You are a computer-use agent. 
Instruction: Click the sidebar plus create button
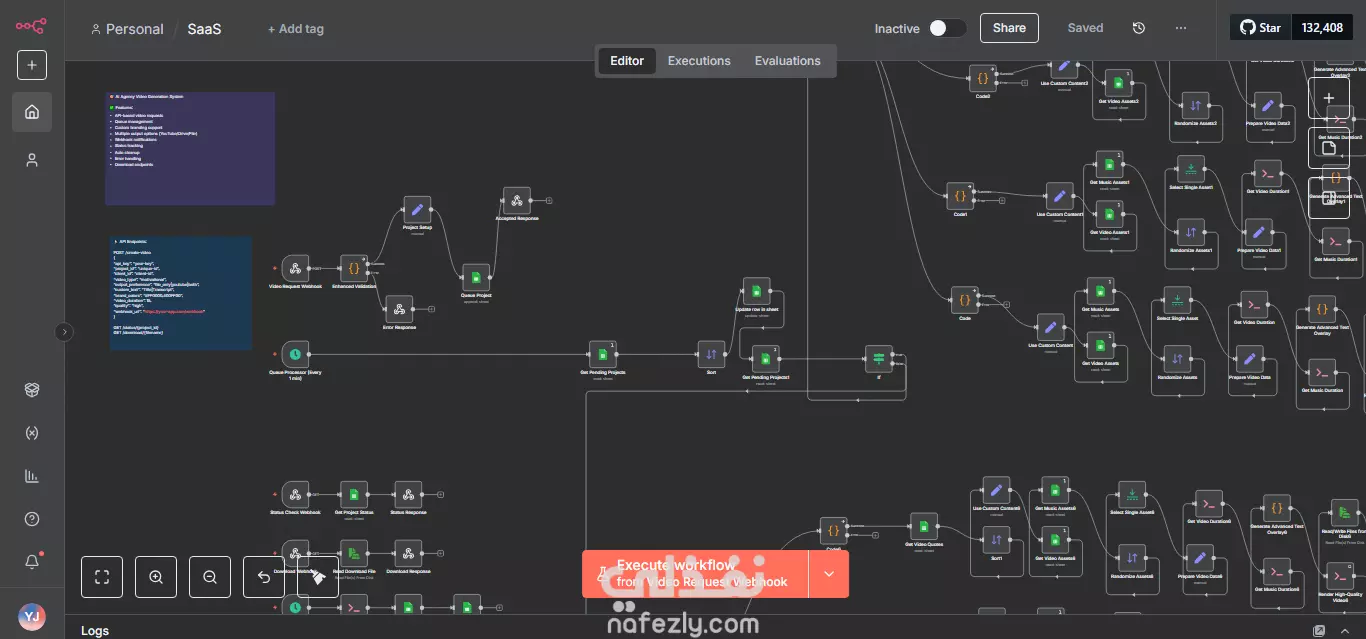point(32,65)
